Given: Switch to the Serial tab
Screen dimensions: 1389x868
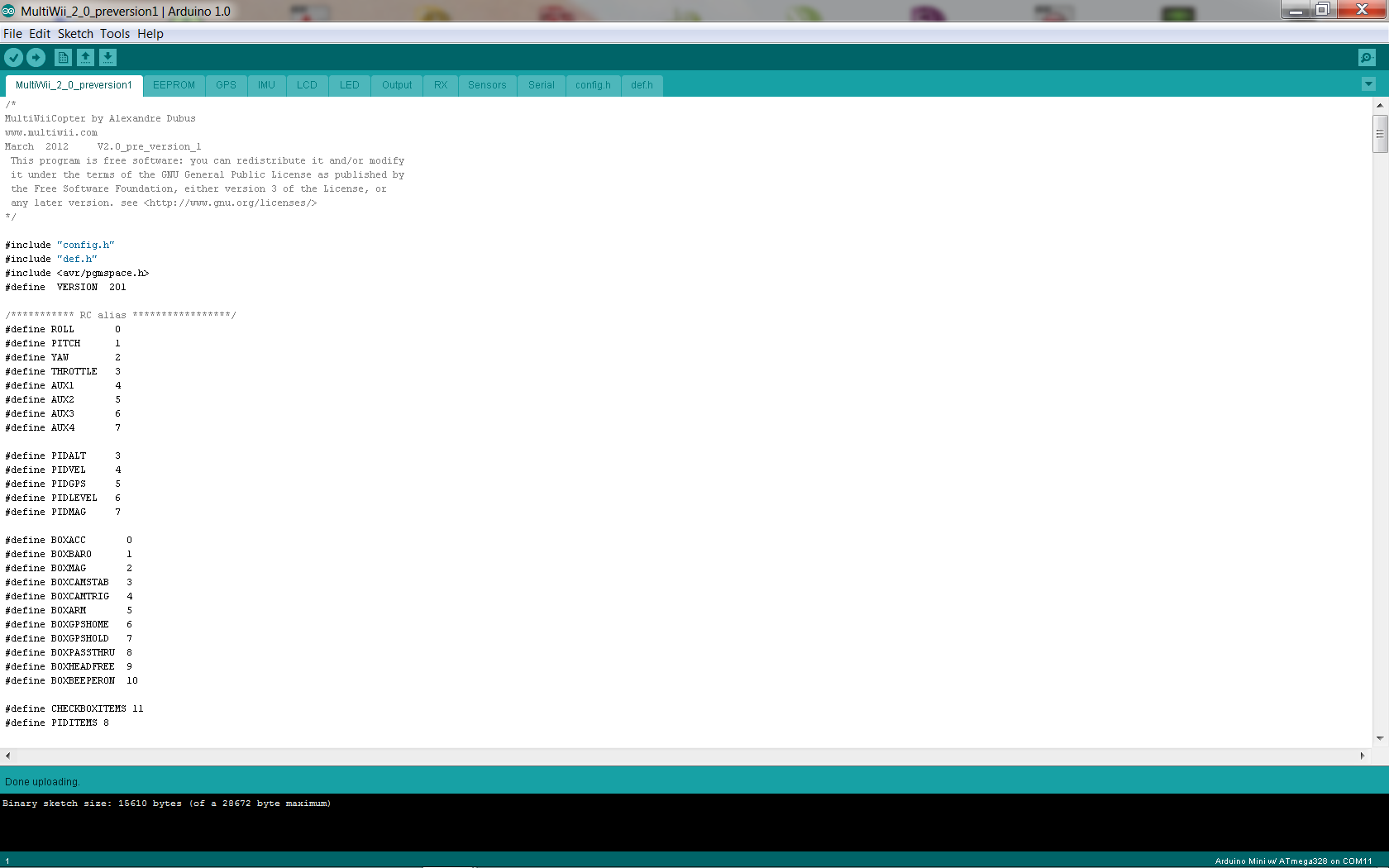Looking at the screenshot, I should (542, 85).
